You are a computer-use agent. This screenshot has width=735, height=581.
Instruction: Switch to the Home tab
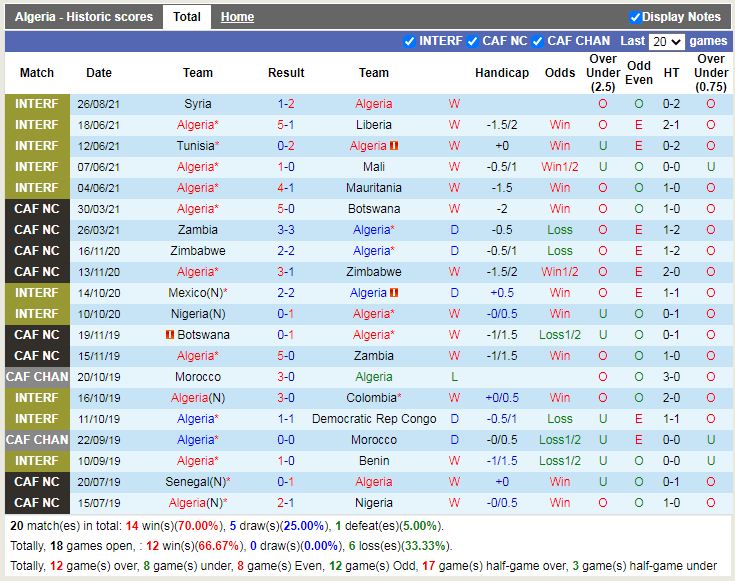(x=237, y=17)
